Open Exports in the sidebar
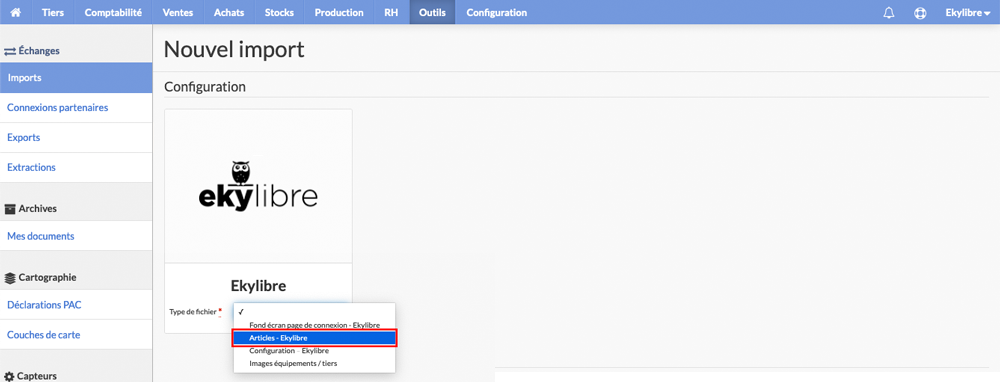Viewport: 1000px width, 382px height. click(76, 138)
